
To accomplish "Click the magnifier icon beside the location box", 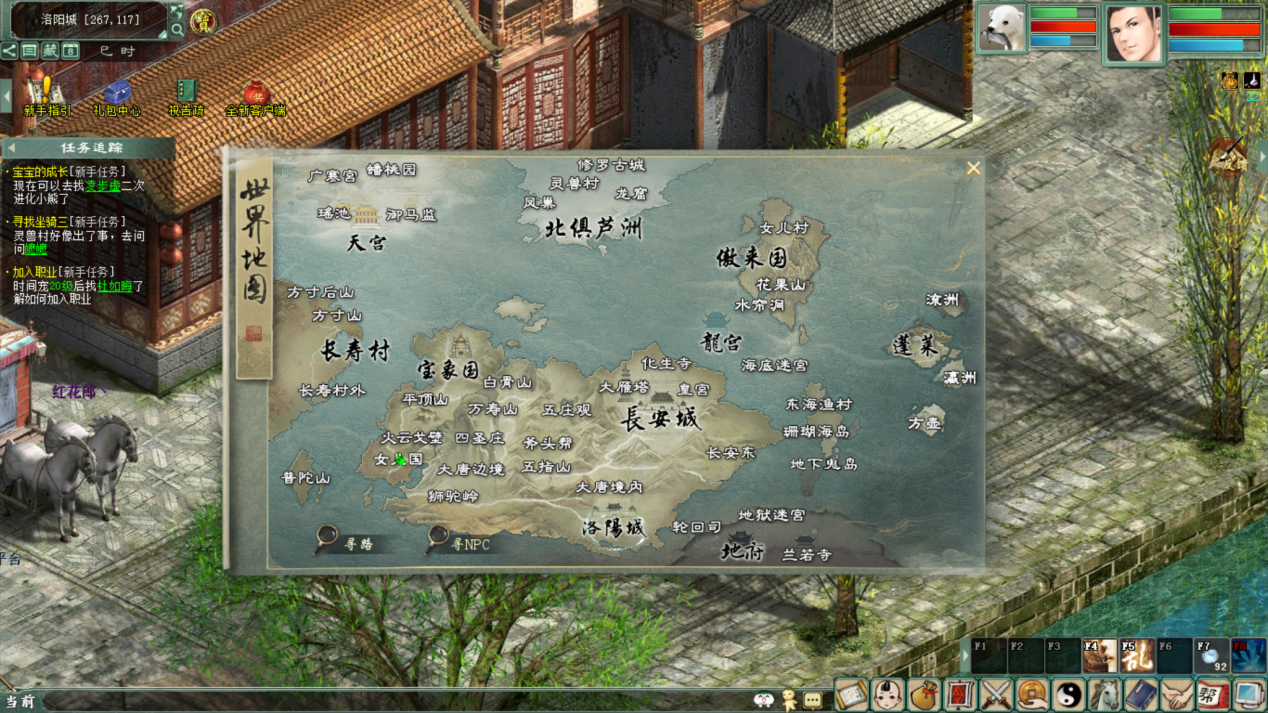I will pyautogui.click(x=177, y=30).
